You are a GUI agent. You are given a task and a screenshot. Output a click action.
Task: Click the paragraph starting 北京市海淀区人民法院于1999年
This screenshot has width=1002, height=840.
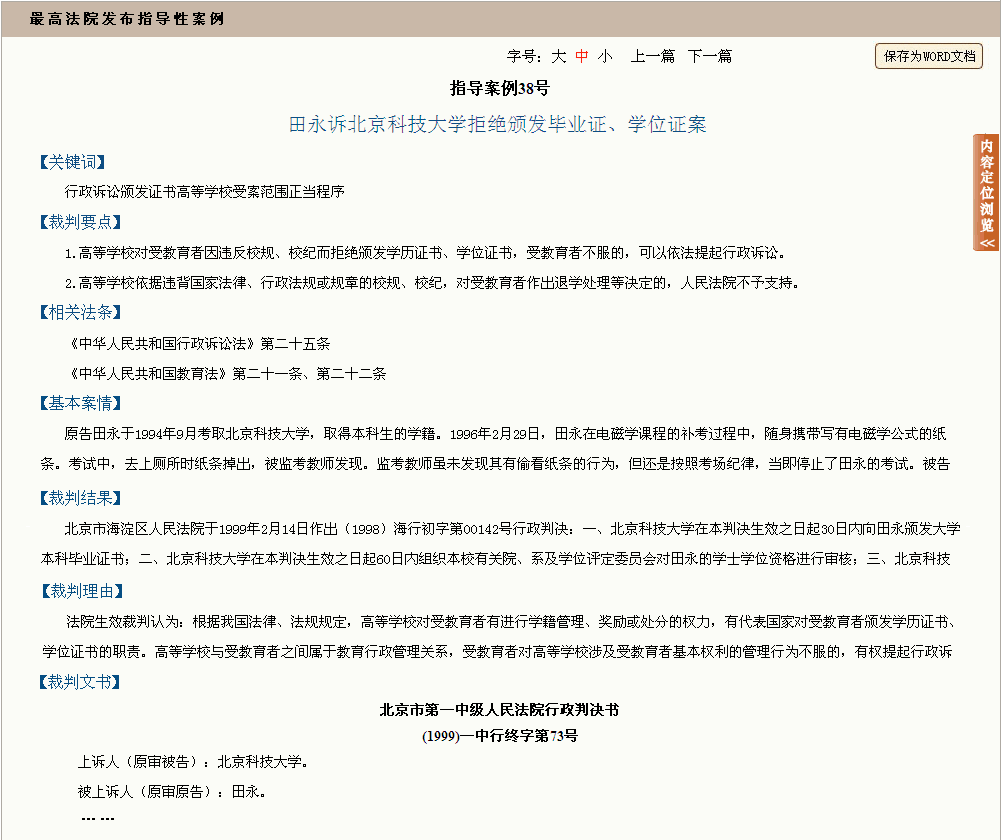pos(500,543)
